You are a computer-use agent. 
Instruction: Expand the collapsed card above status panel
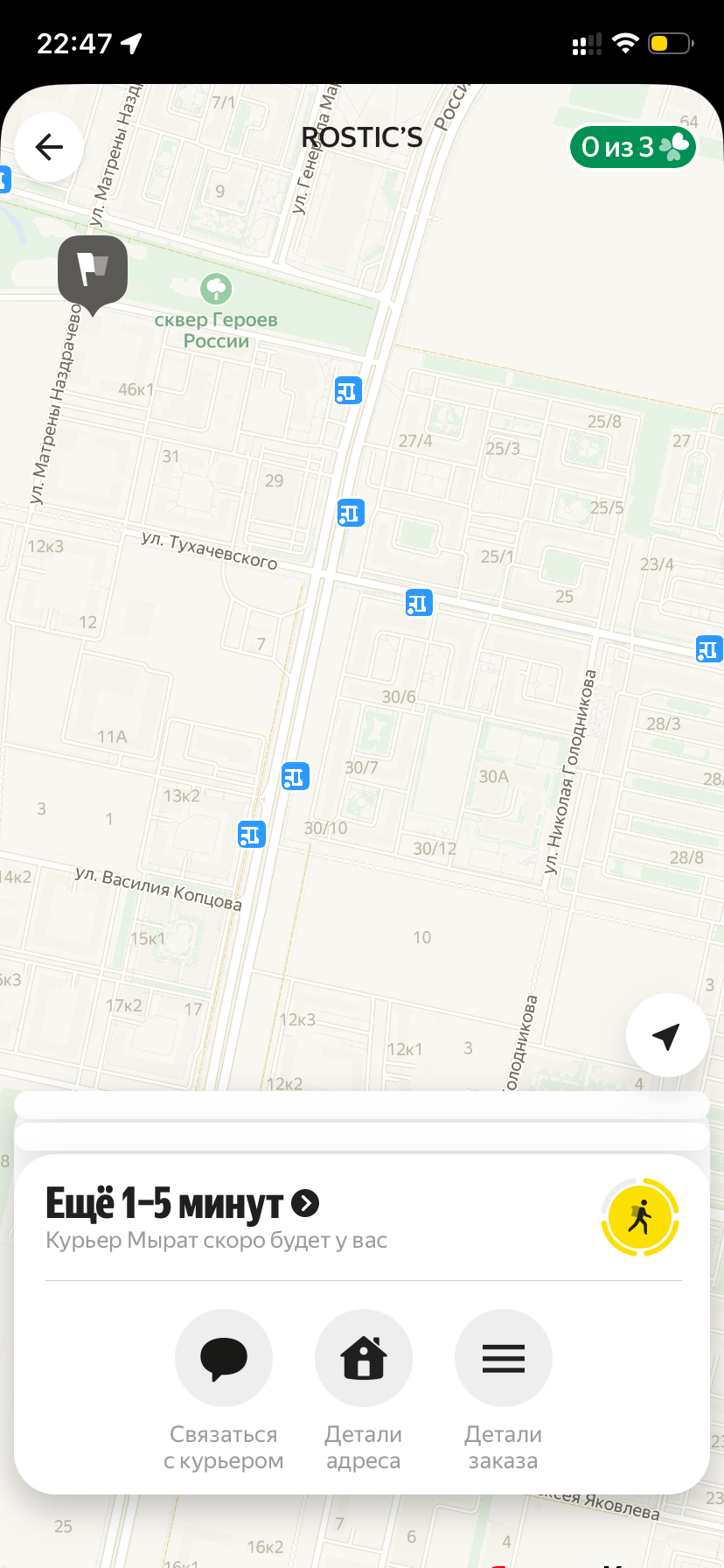(362, 1136)
